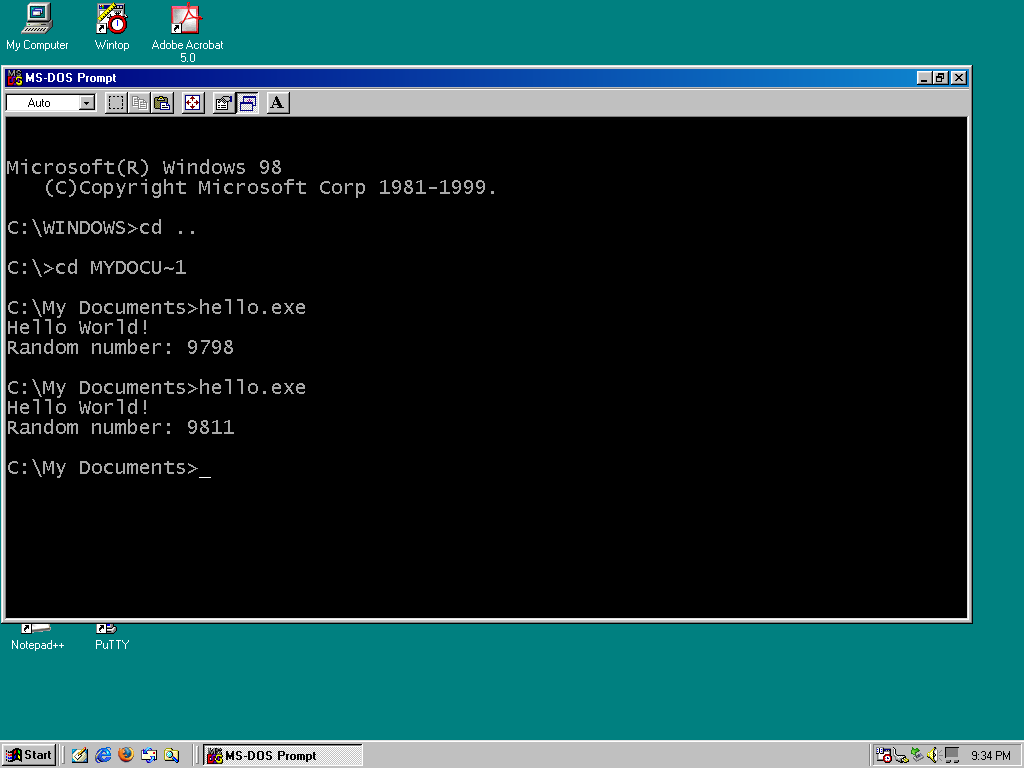The image size is (1024, 768).
Task: Open the MS-DOS Prompt Properties toolbar button
Action: [224, 103]
